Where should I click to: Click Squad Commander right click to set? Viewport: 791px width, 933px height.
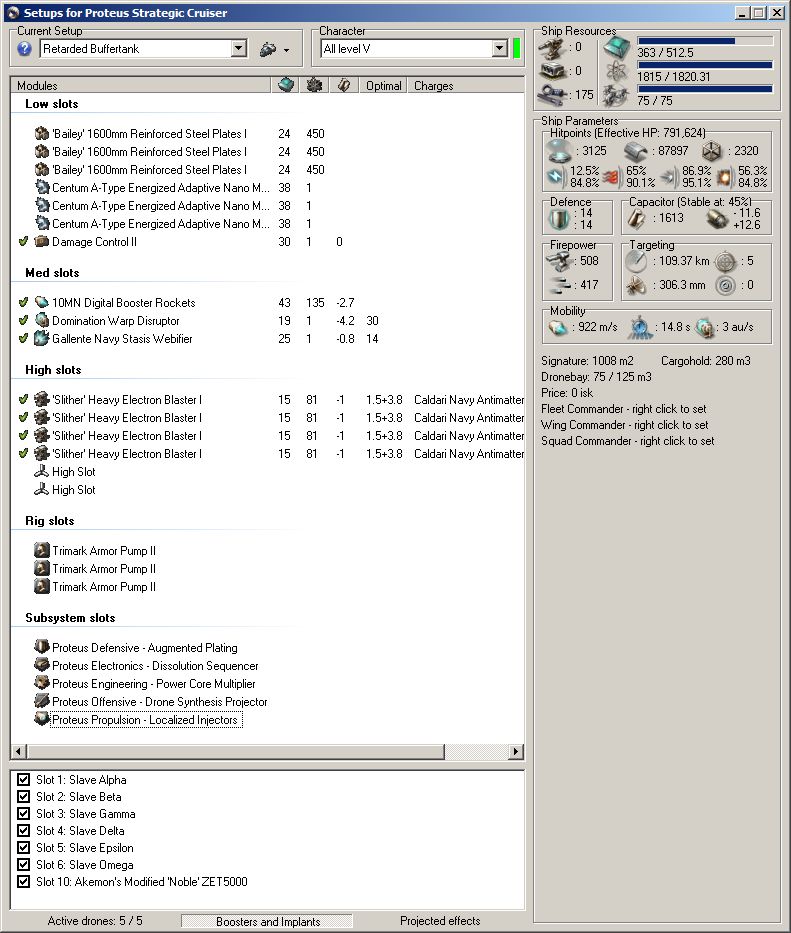(x=628, y=441)
